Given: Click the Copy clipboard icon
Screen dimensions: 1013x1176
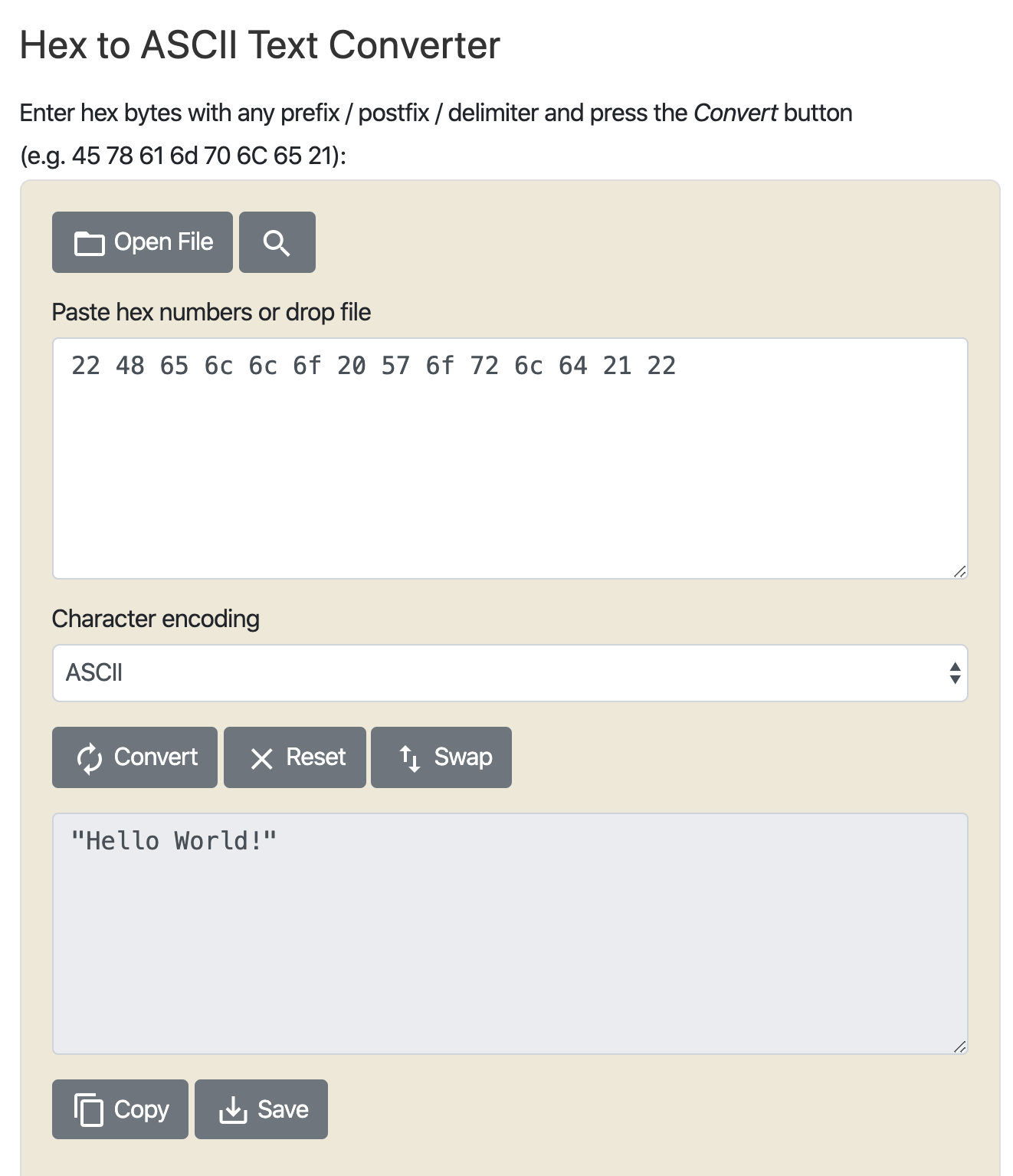Looking at the screenshot, I should [88, 1110].
